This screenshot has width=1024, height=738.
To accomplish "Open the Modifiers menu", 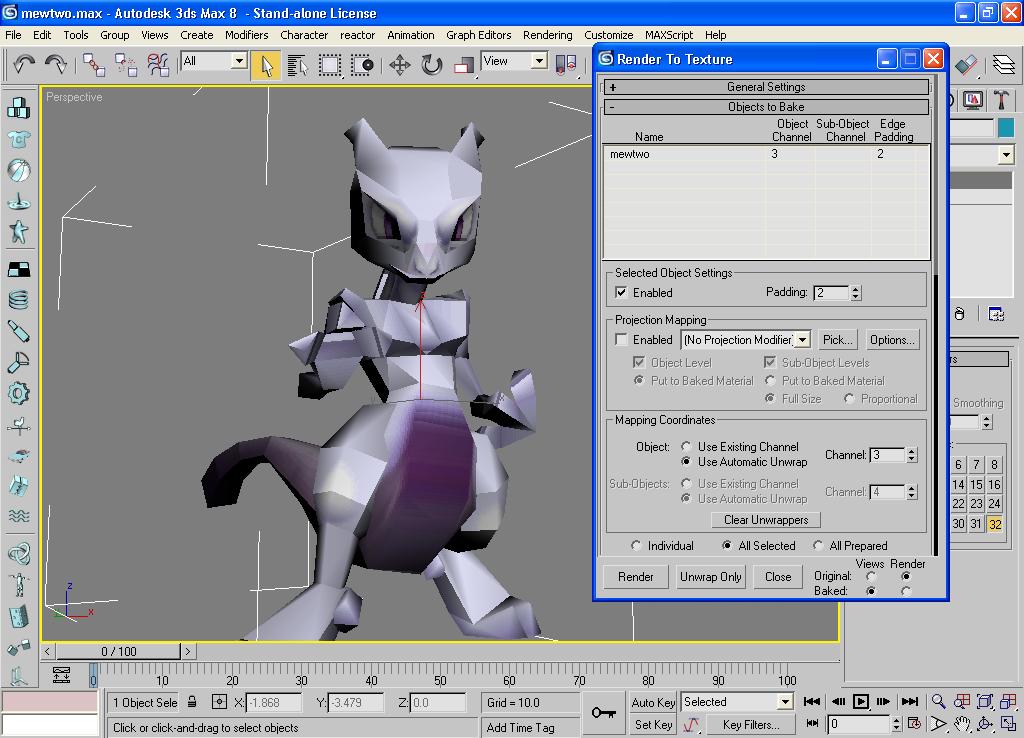I will [x=246, y=34].
